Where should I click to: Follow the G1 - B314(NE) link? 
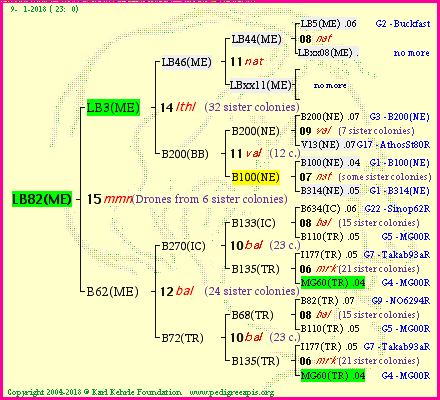click(x=400, y=191)
